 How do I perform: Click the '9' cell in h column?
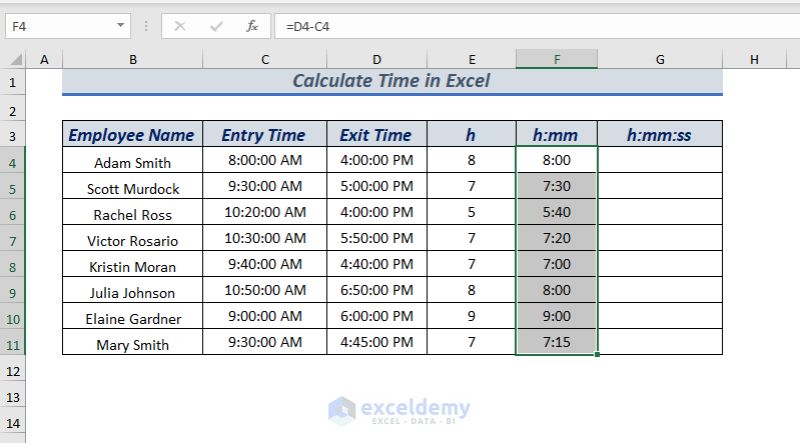coord(471,316)
